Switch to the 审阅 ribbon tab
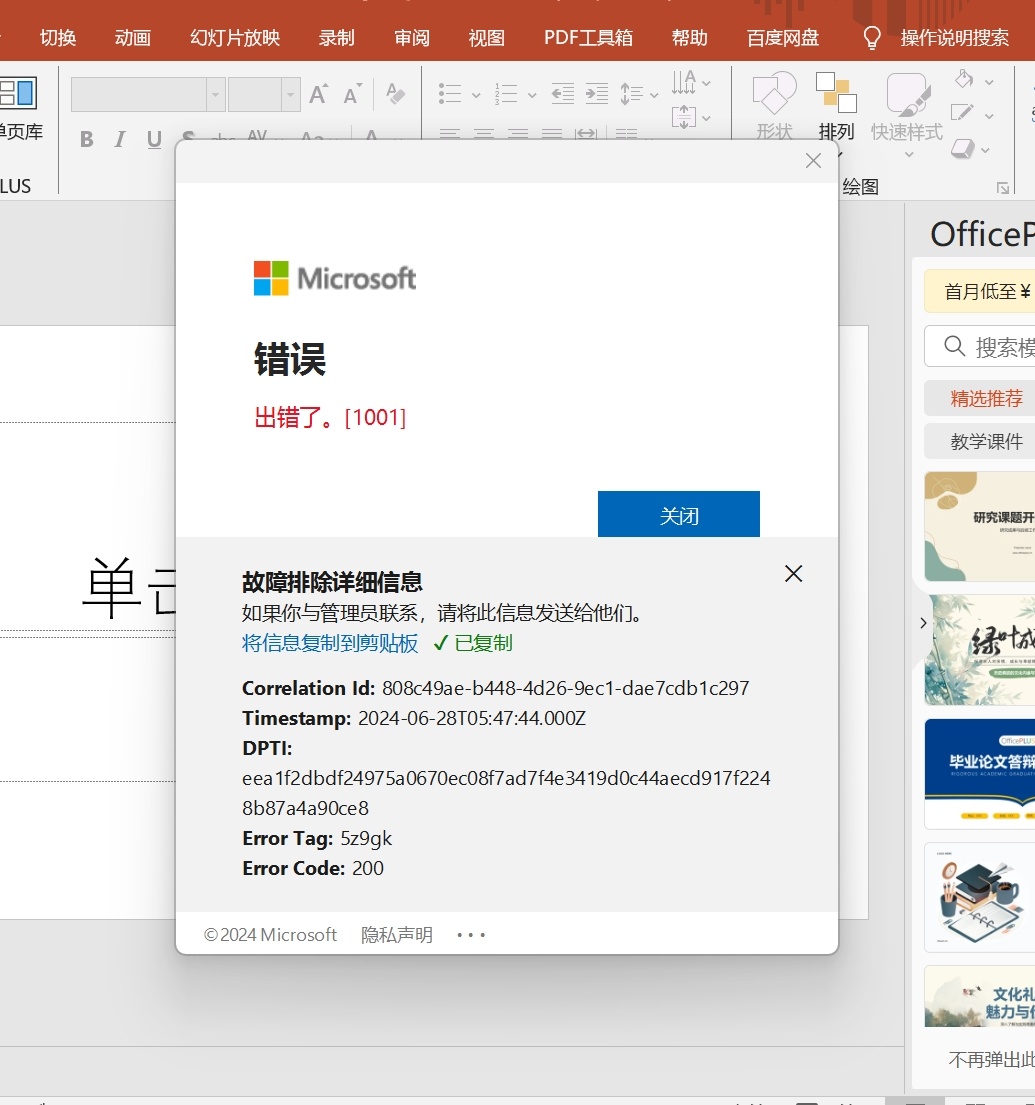The image size is (1035, 1105). [x=412, y=37]
